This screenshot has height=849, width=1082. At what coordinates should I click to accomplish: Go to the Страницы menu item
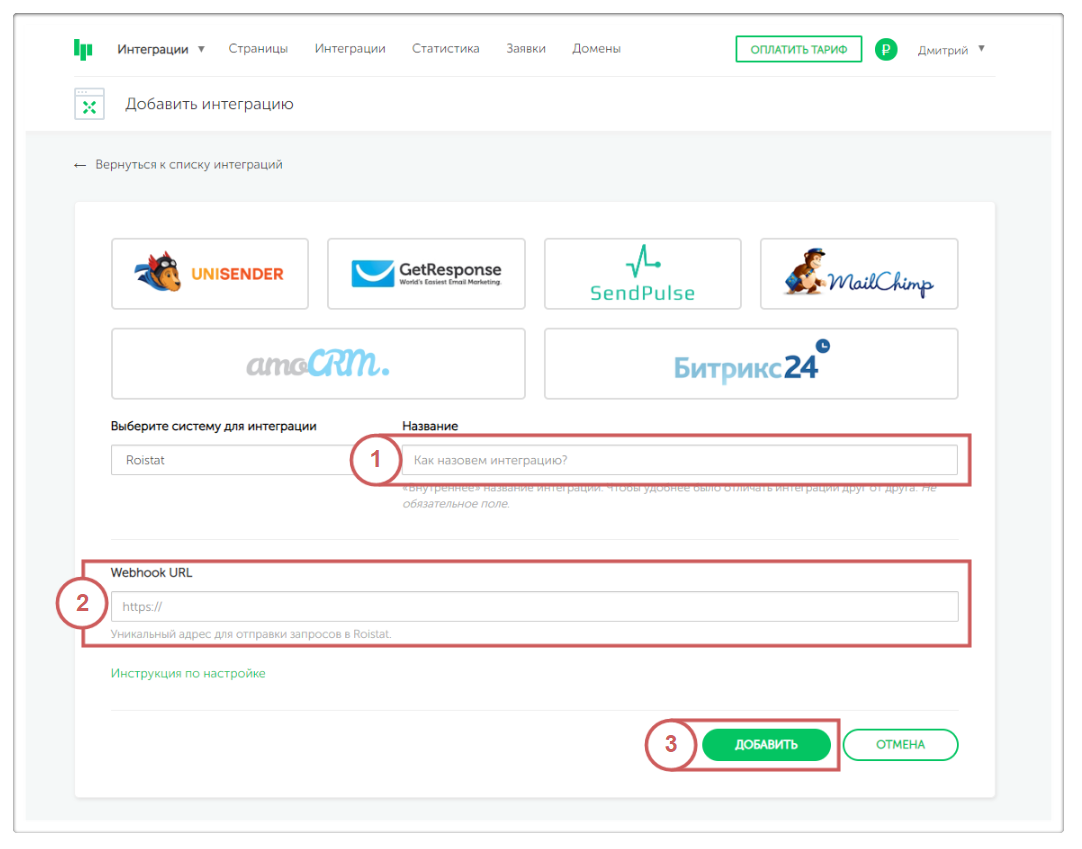tap(258, 48)
